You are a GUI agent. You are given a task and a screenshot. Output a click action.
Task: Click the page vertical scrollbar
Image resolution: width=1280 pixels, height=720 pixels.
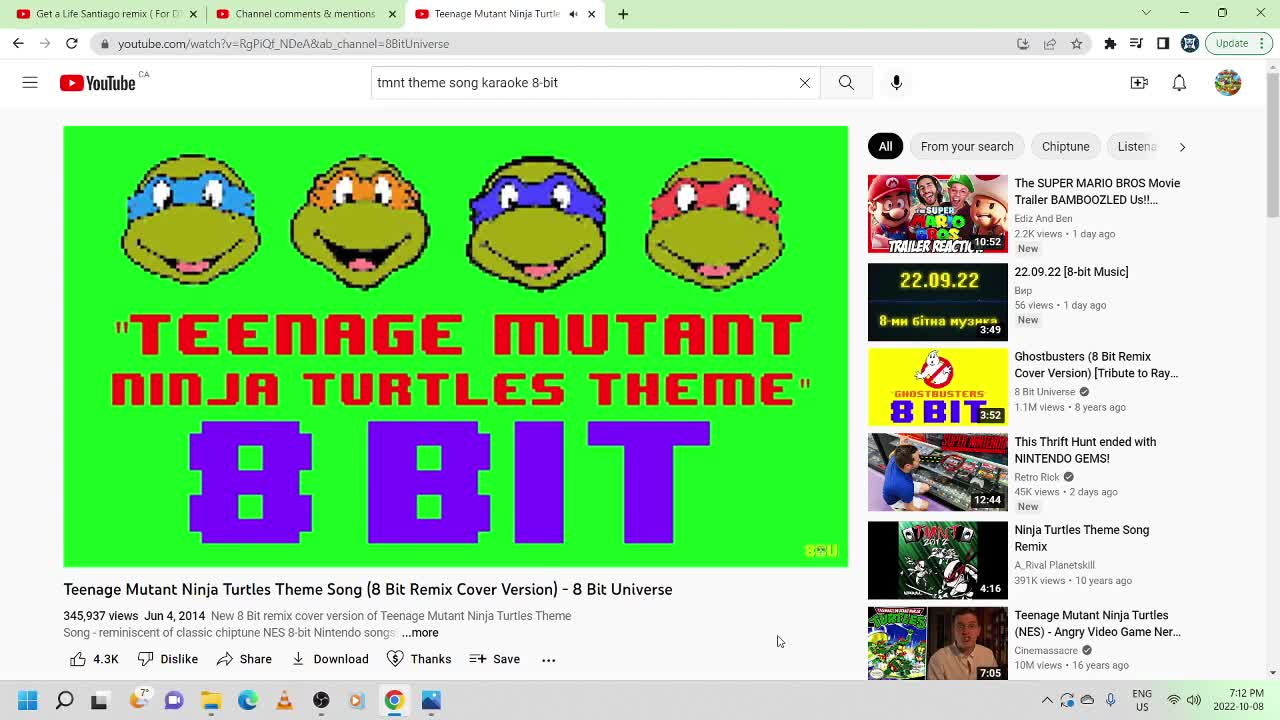tap(1272, 145)
